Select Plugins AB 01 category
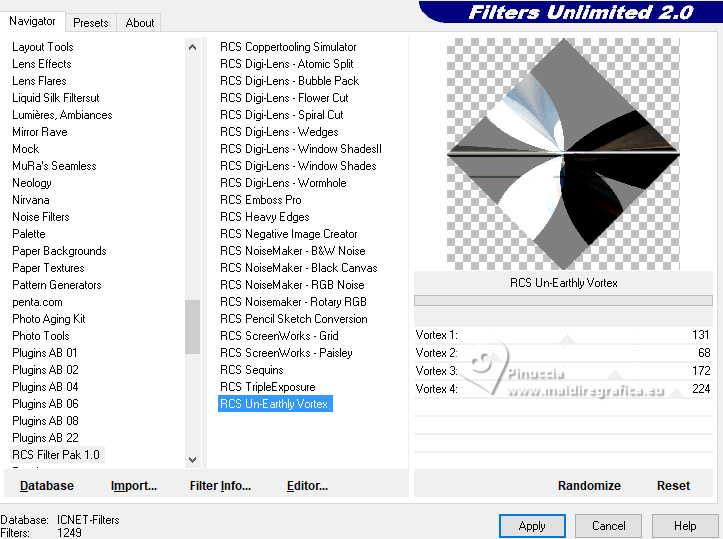This screenshot has width=723, height=539. point(45,353)
